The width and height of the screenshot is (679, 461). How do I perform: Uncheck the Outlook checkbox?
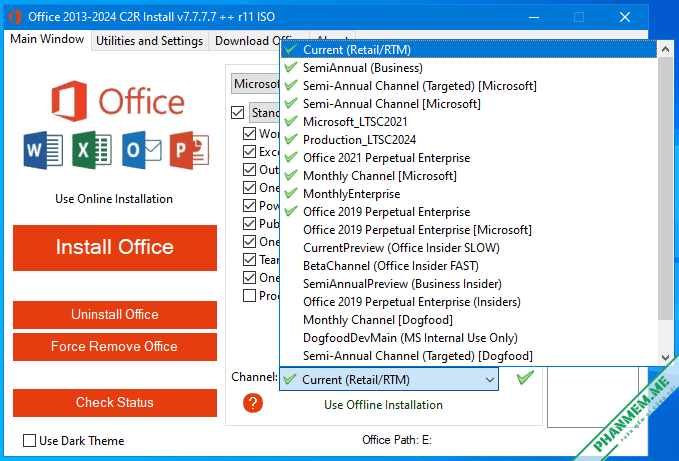click(249, 169)
